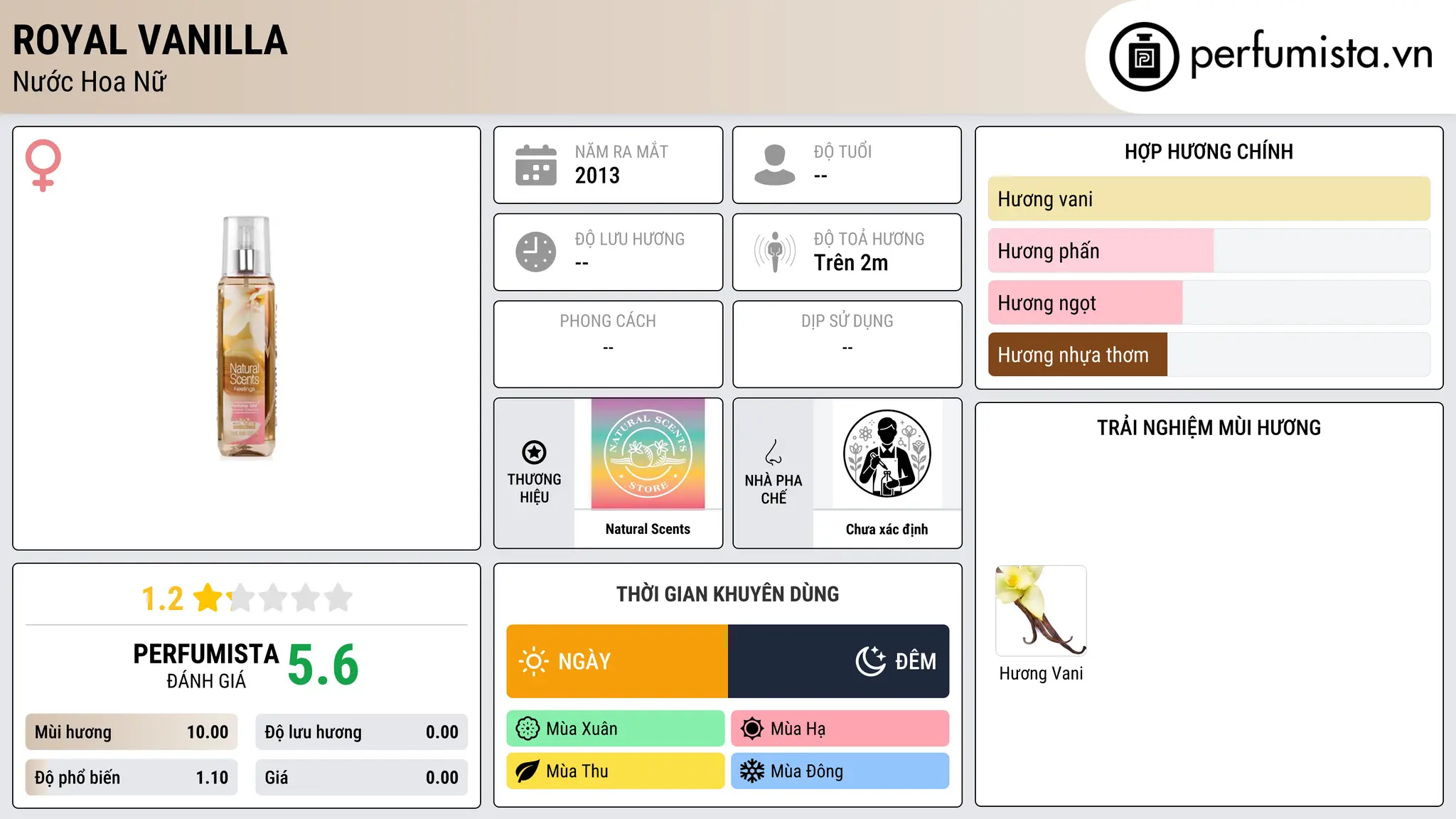Select the Hương vani accord bar
The width and height of the screenshot is (1456, 819).
point(1209,199)
